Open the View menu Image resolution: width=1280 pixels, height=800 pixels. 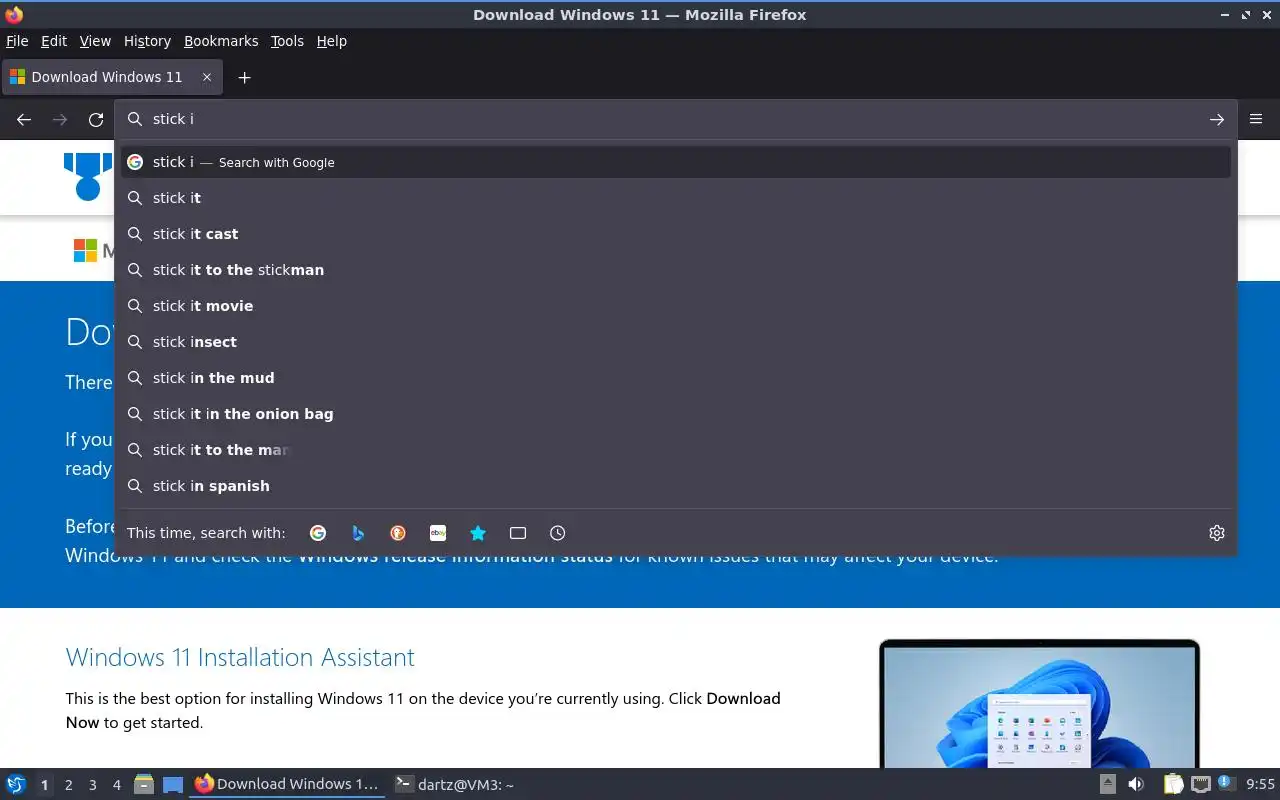[x=95, y=41]
